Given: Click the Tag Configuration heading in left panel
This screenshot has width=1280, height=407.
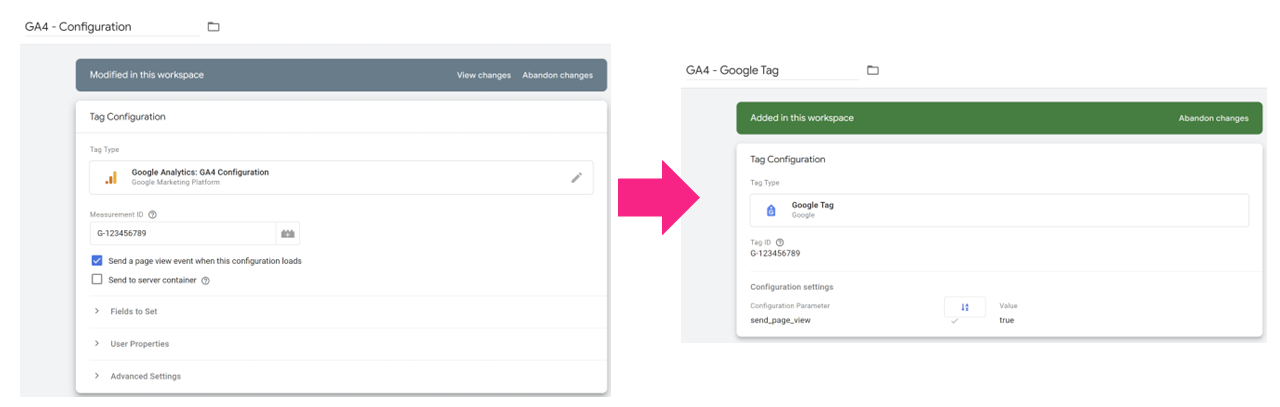Looking at the screenshot, I should click(x=128, y=117).
